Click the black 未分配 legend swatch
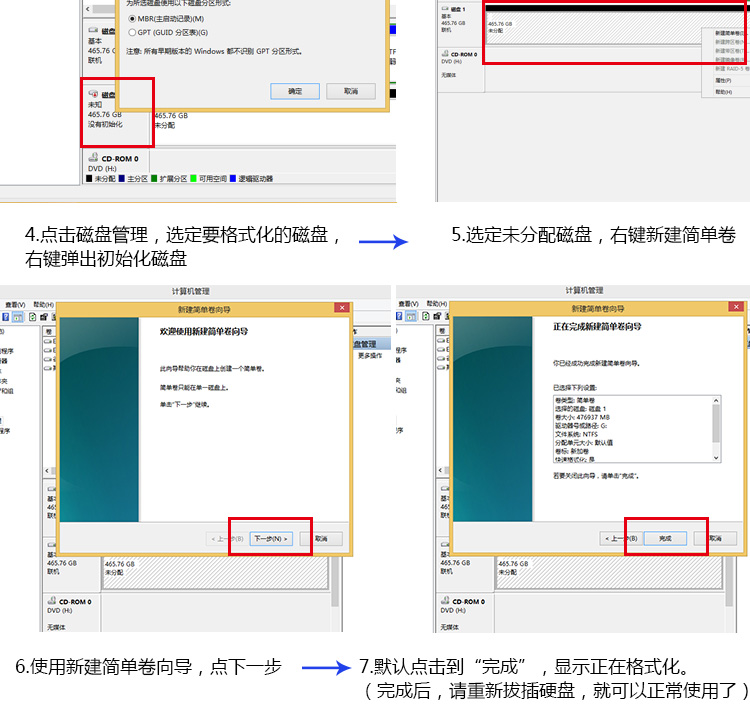750x712 pixels. point(89,178)
